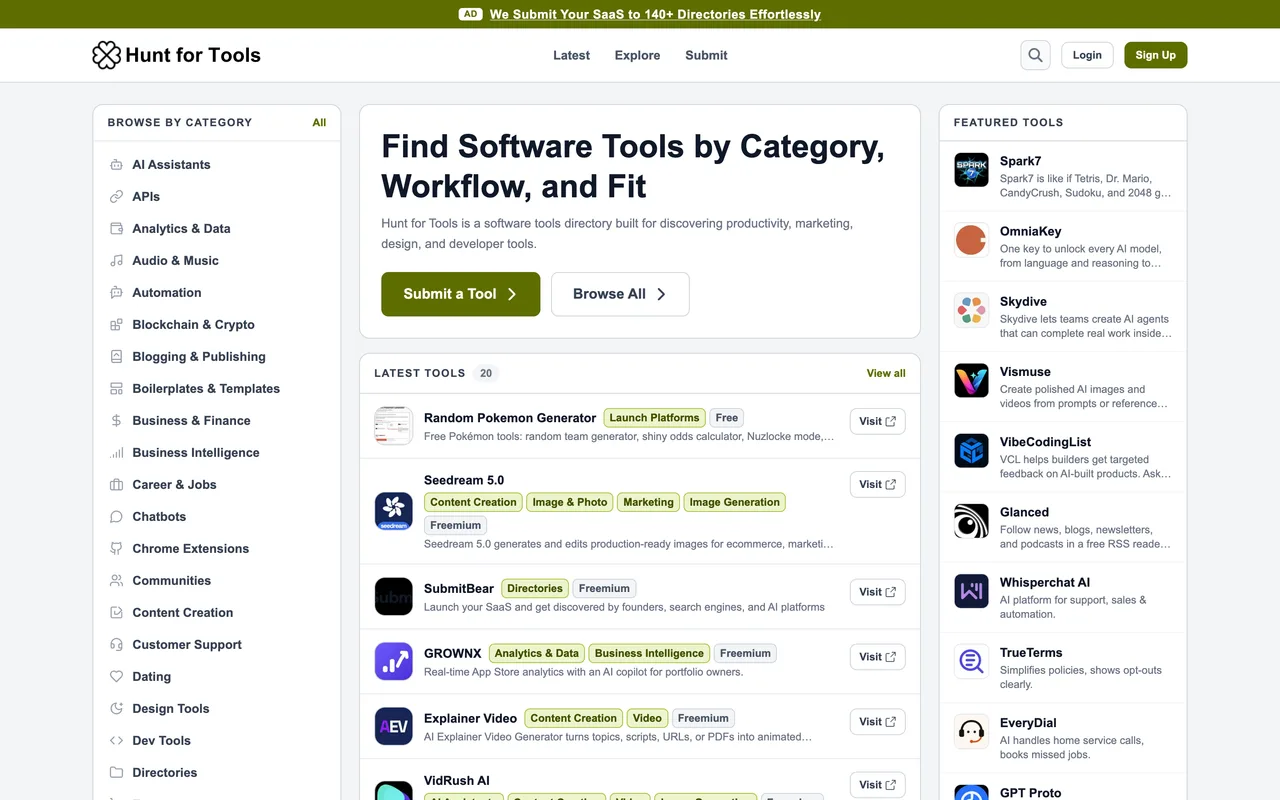Open the Whisperchat AI featured icon

click(x=971, y=591)
